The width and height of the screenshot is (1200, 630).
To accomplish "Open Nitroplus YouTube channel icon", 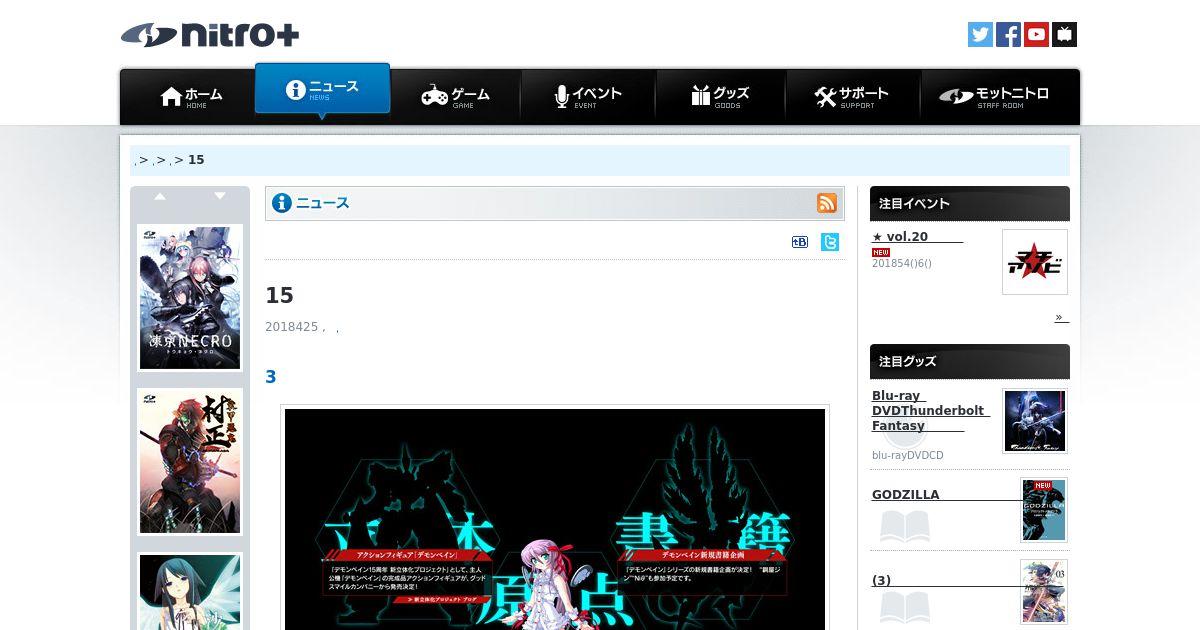I will [x=1036, y=35].
